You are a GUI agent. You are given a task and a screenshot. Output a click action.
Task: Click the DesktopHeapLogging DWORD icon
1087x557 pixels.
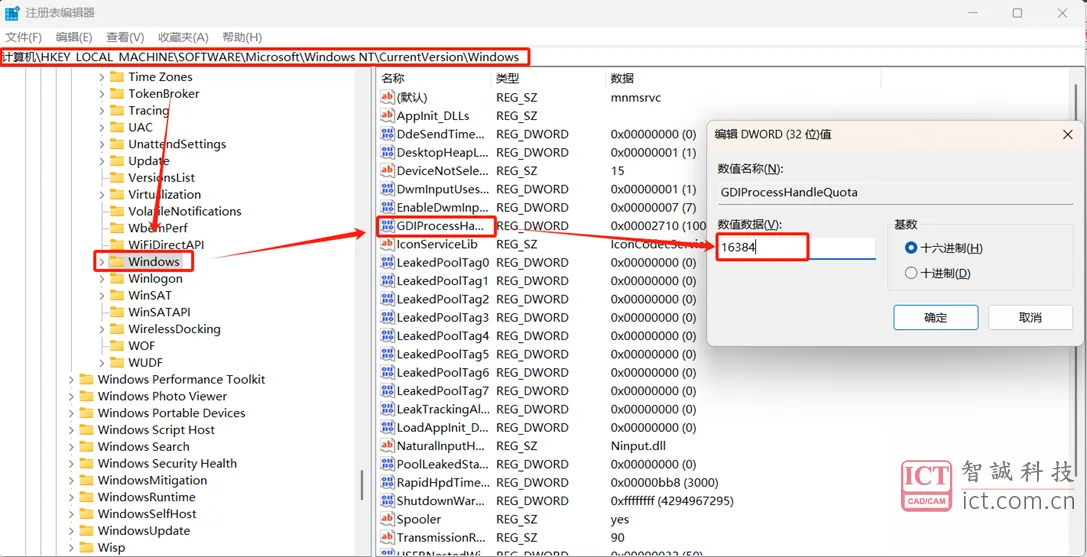click(x=388, y=153)
